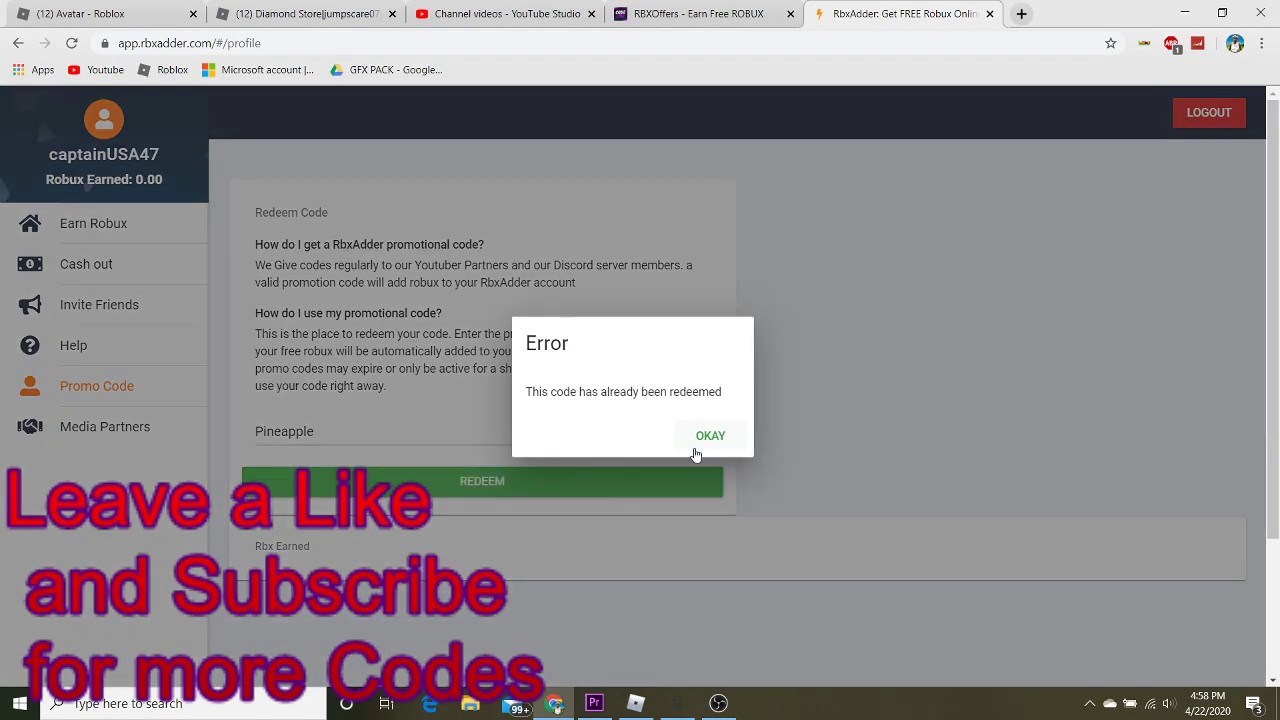Show hidden system tray icons

[x=1090, y=703]
